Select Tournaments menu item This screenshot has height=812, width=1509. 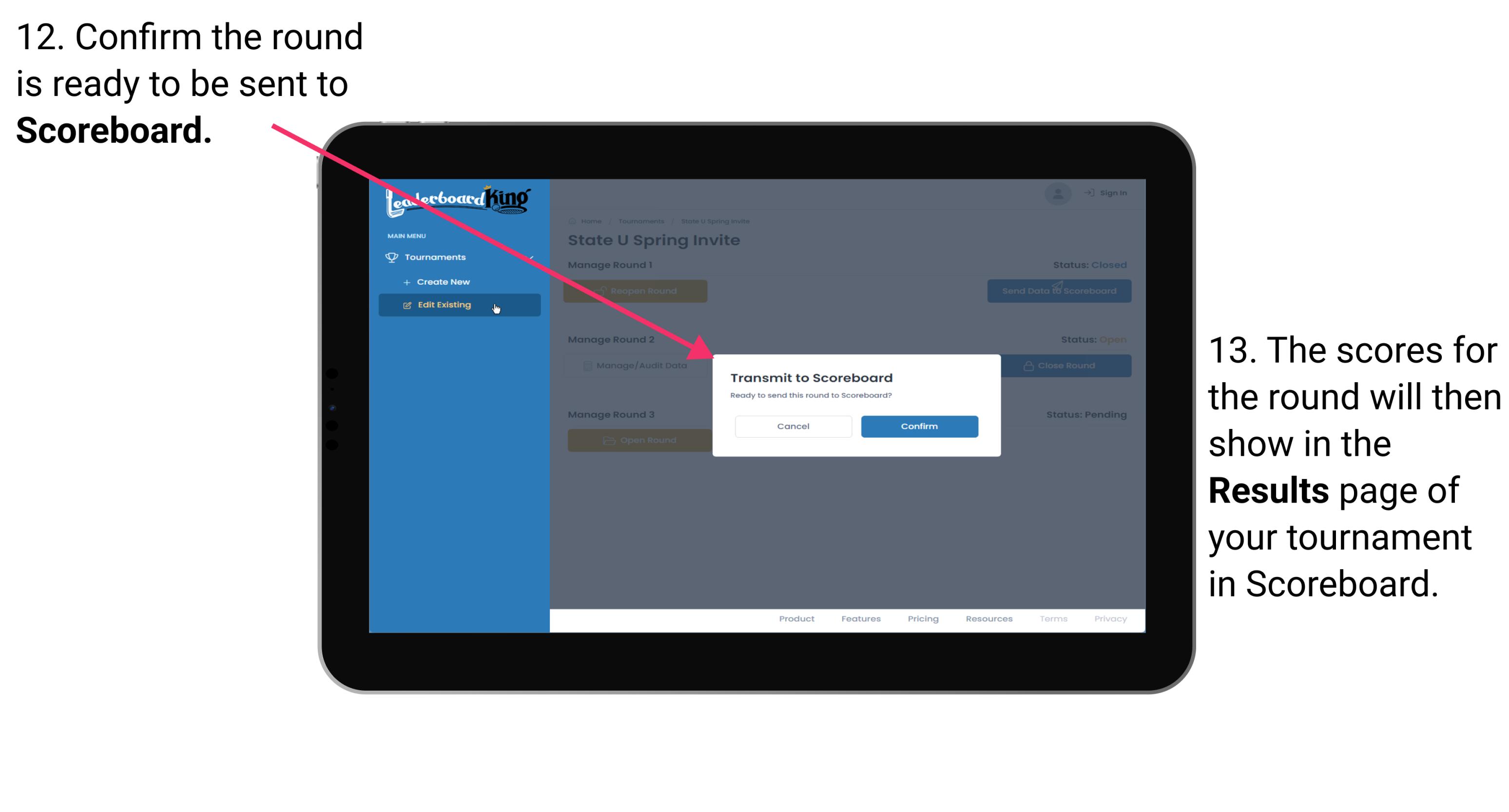pyautogui.click(x=436, y=256)
